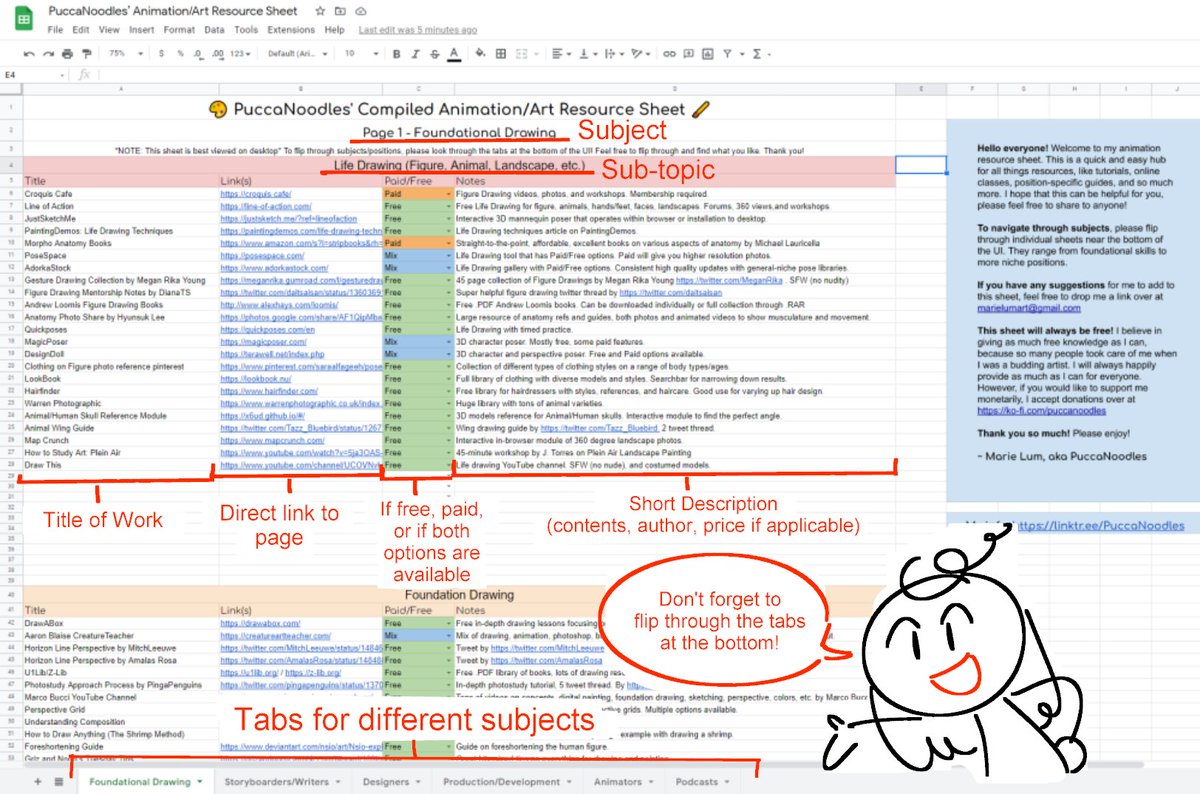Open the Fill color picker
The image size is (1200, 794).
[480, 53]
